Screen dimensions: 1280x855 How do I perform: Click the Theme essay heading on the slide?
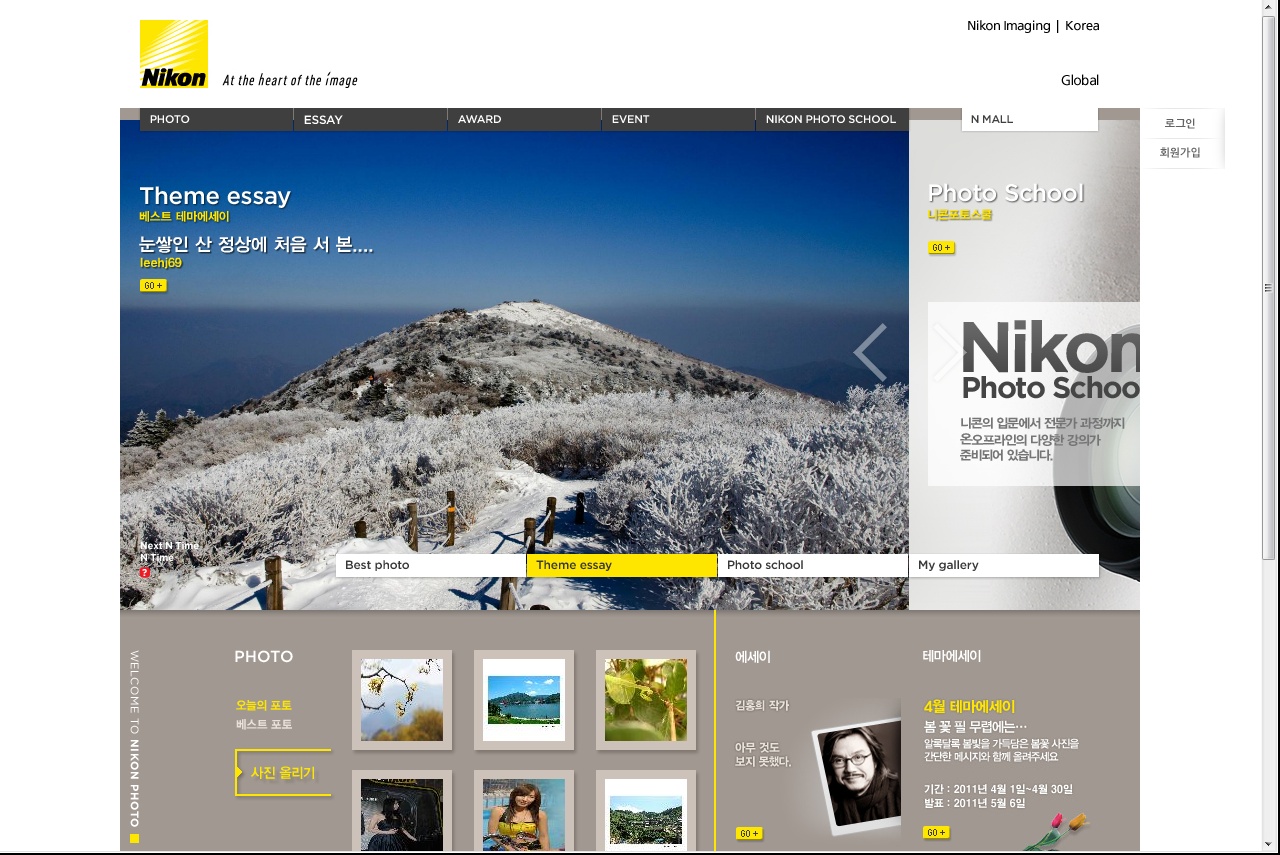(x=215, y=196)
